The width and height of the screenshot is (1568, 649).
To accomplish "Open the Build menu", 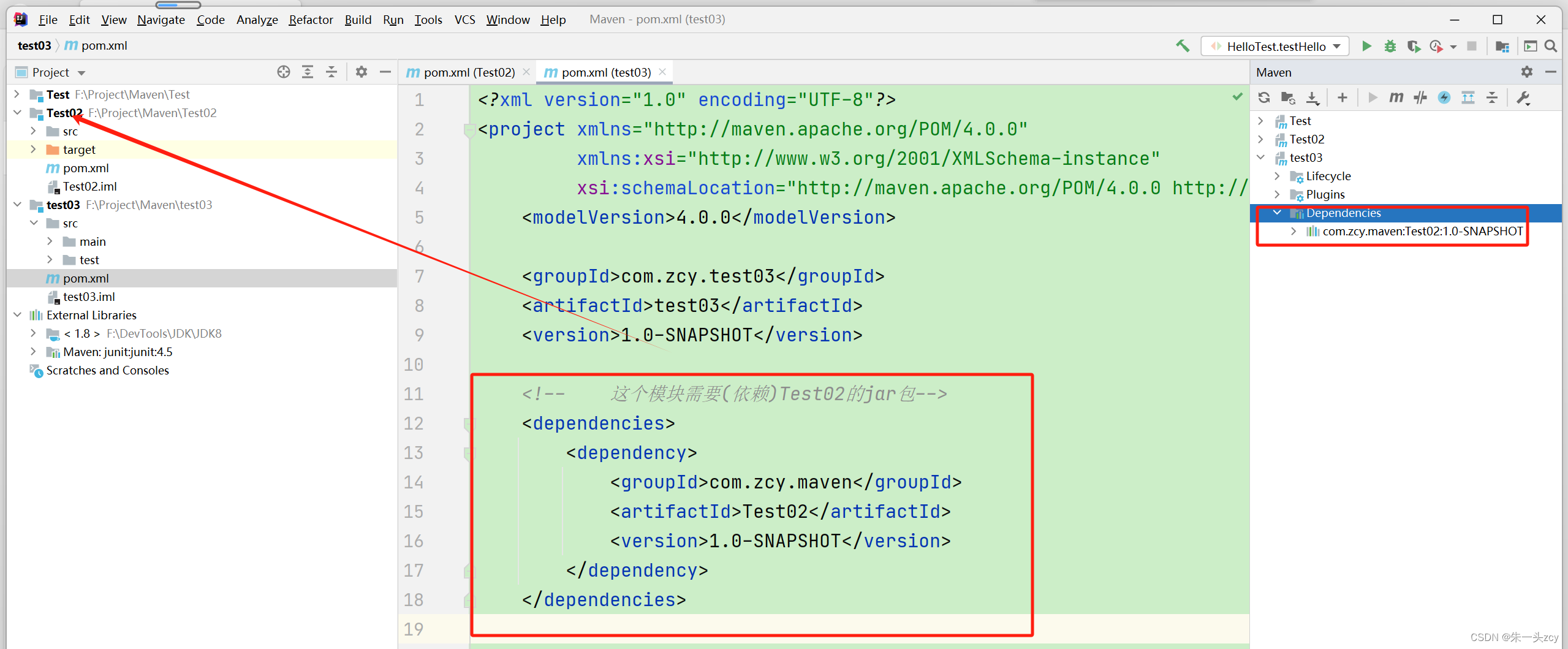I will tap(358, 20).
